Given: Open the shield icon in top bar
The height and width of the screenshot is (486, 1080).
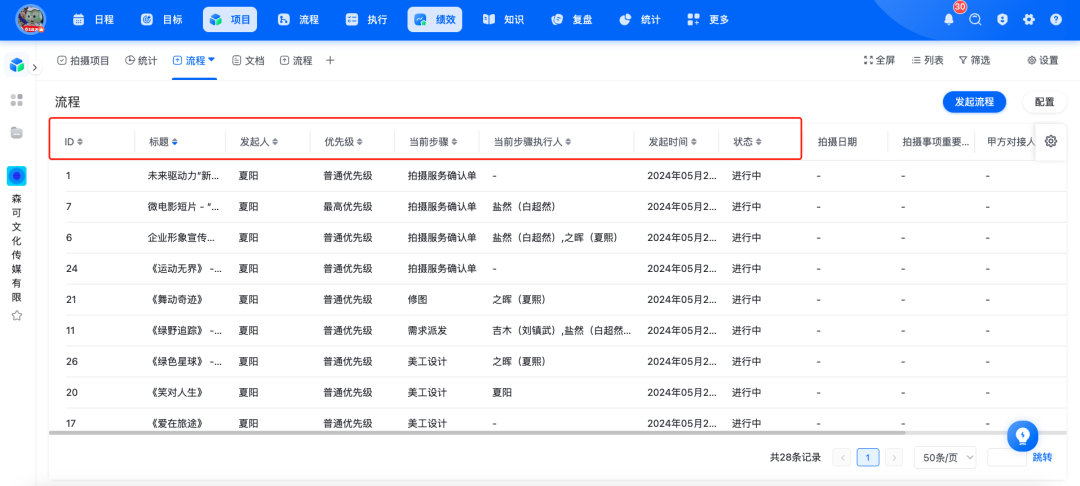Looking at the screenshot, I should [x=1002, y=19].
